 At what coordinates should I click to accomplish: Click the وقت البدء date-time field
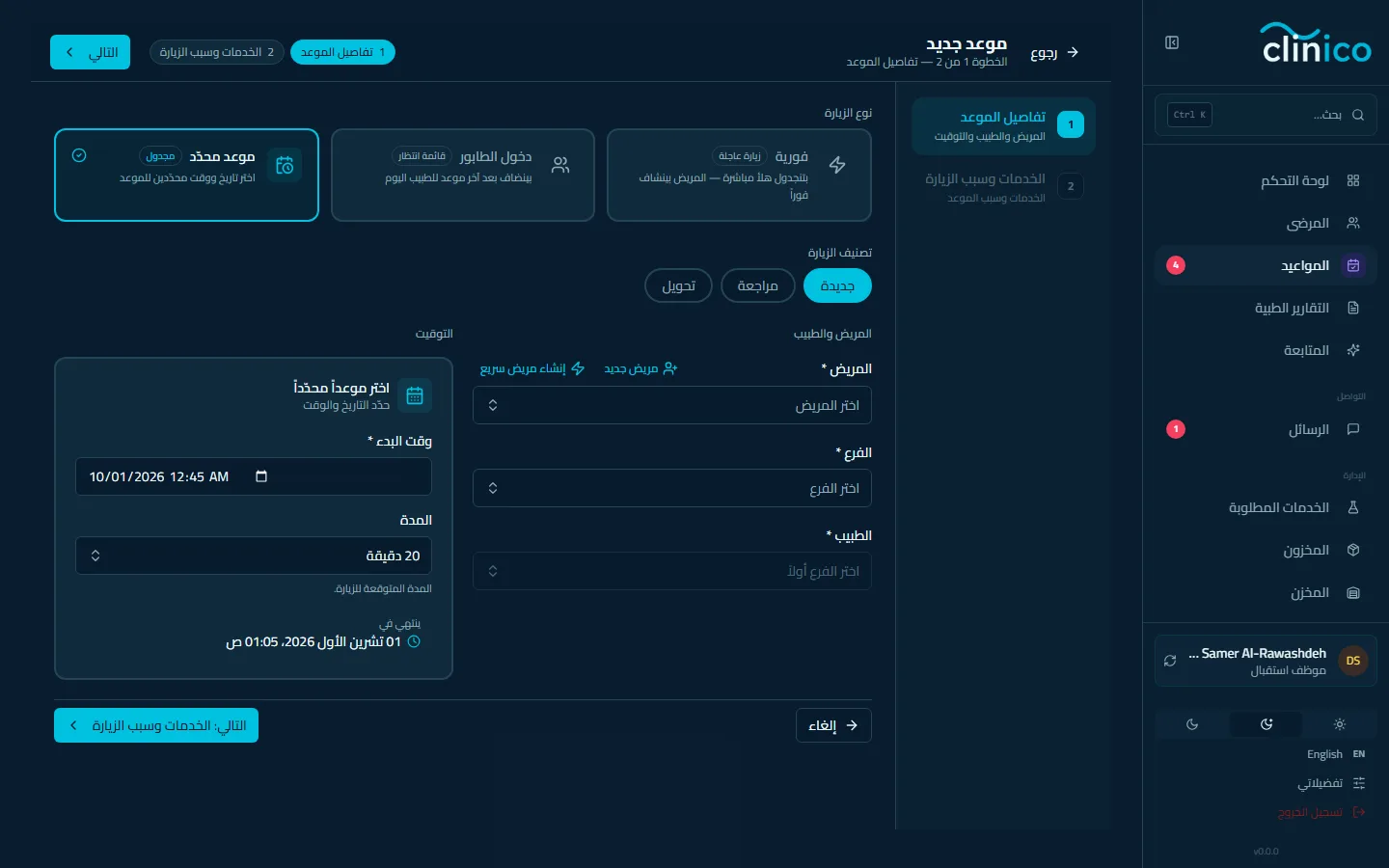[x=254, y=476]
